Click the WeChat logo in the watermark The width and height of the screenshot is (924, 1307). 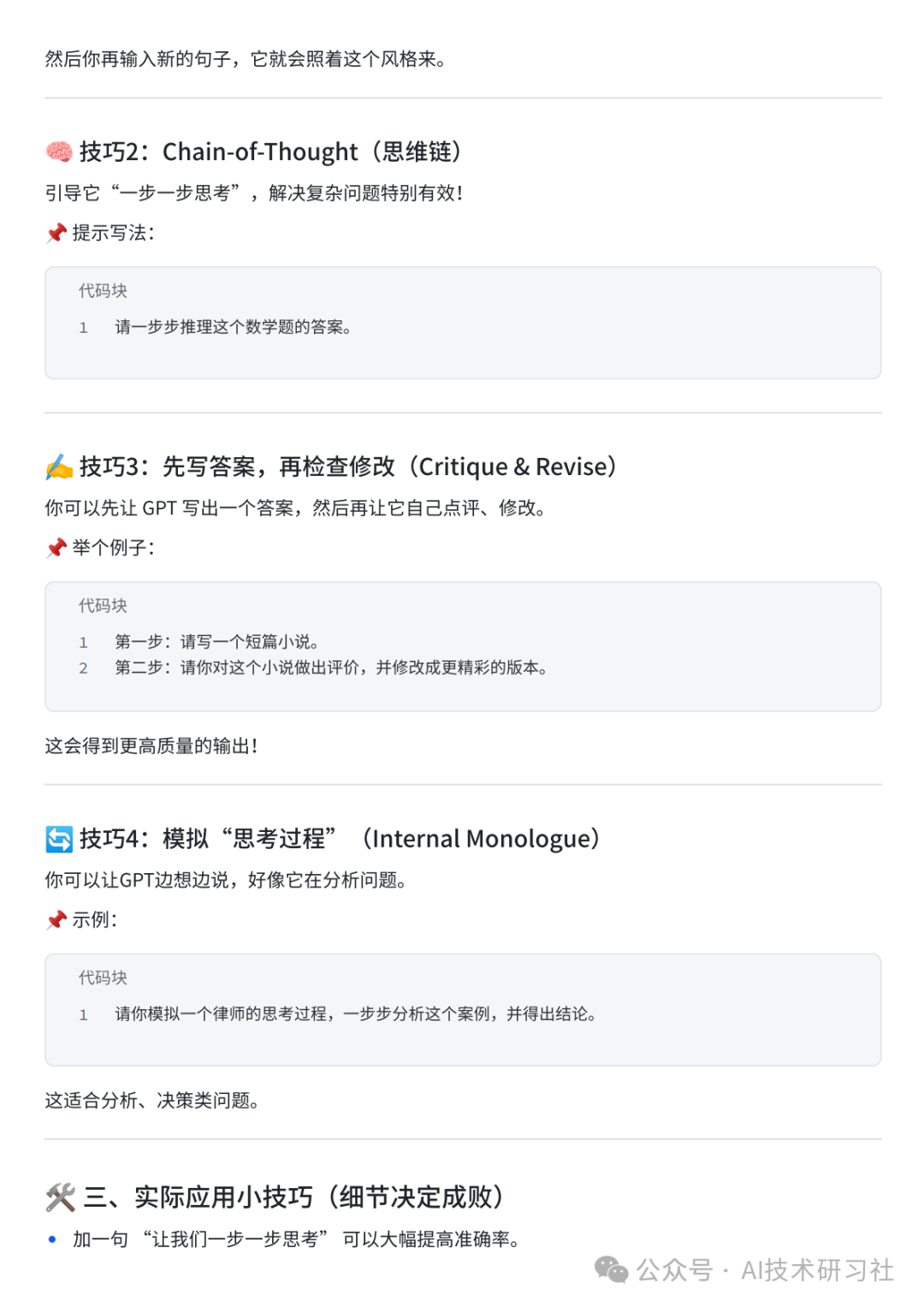point(611,1270)
